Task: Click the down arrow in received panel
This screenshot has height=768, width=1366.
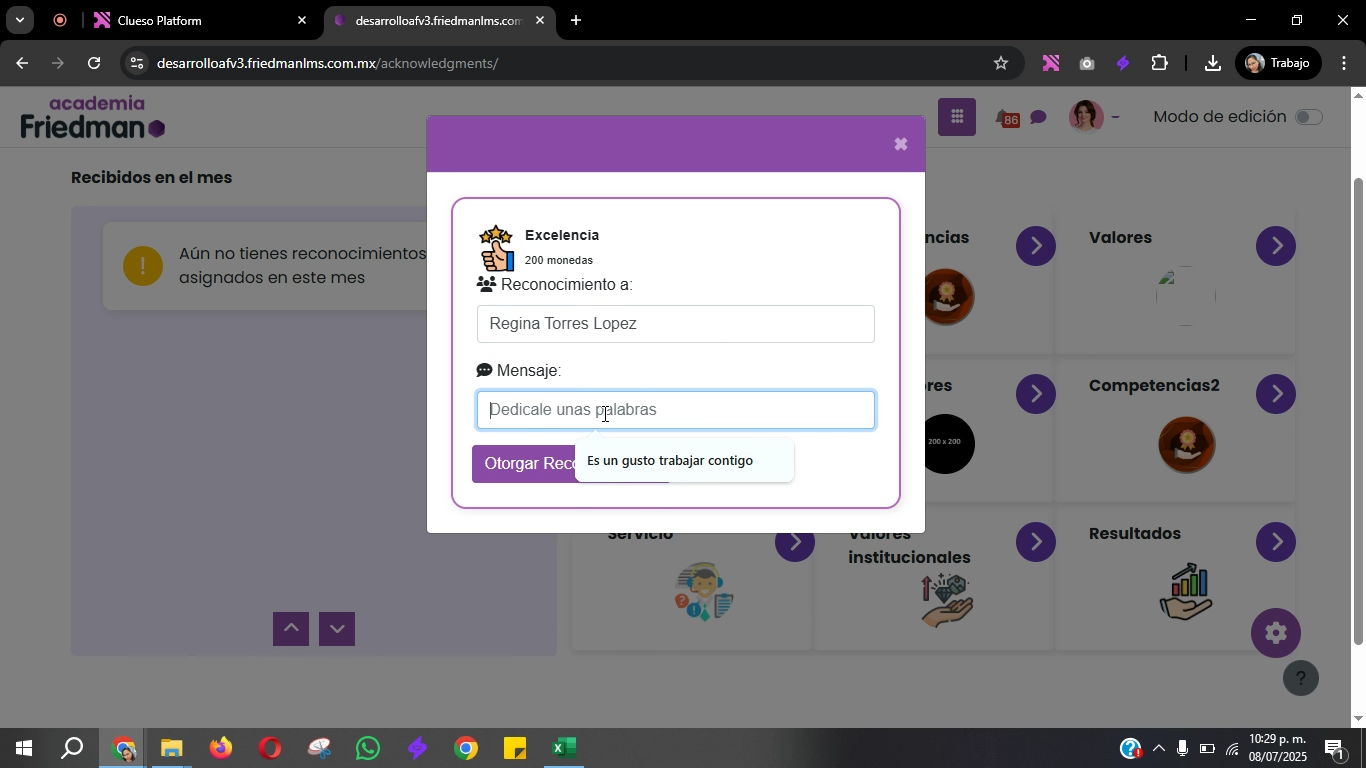Action: (337, 629)
